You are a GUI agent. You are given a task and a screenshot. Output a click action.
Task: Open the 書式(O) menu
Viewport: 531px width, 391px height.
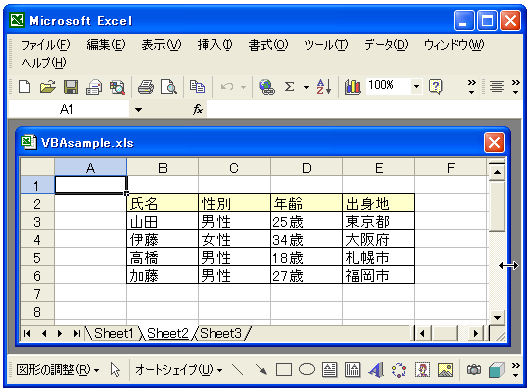click(x=269, y=45)
